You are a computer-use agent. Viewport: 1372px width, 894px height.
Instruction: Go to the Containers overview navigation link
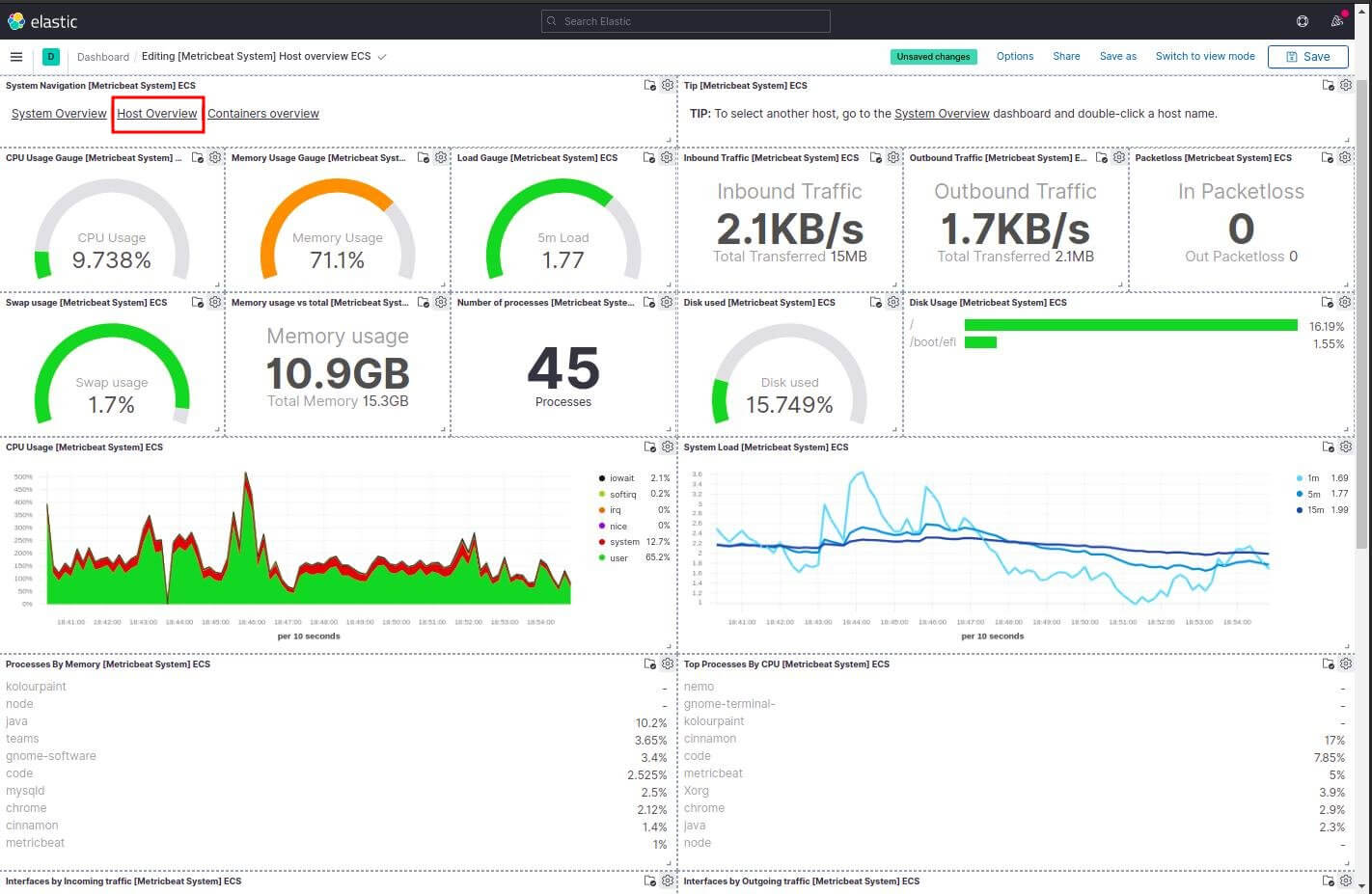(x=263, y=114)
